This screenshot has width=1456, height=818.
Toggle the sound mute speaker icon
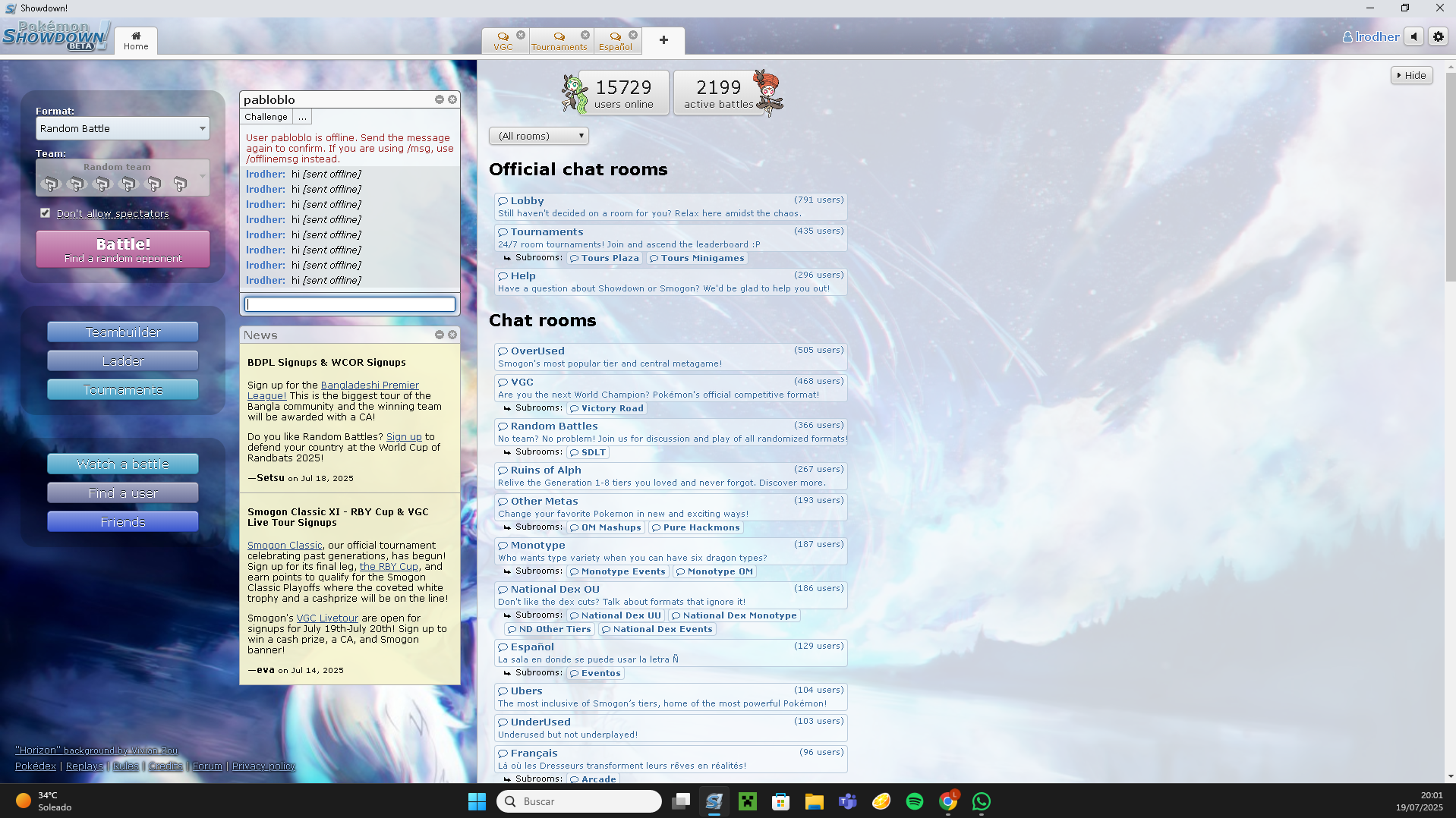tap(1413, 36)
